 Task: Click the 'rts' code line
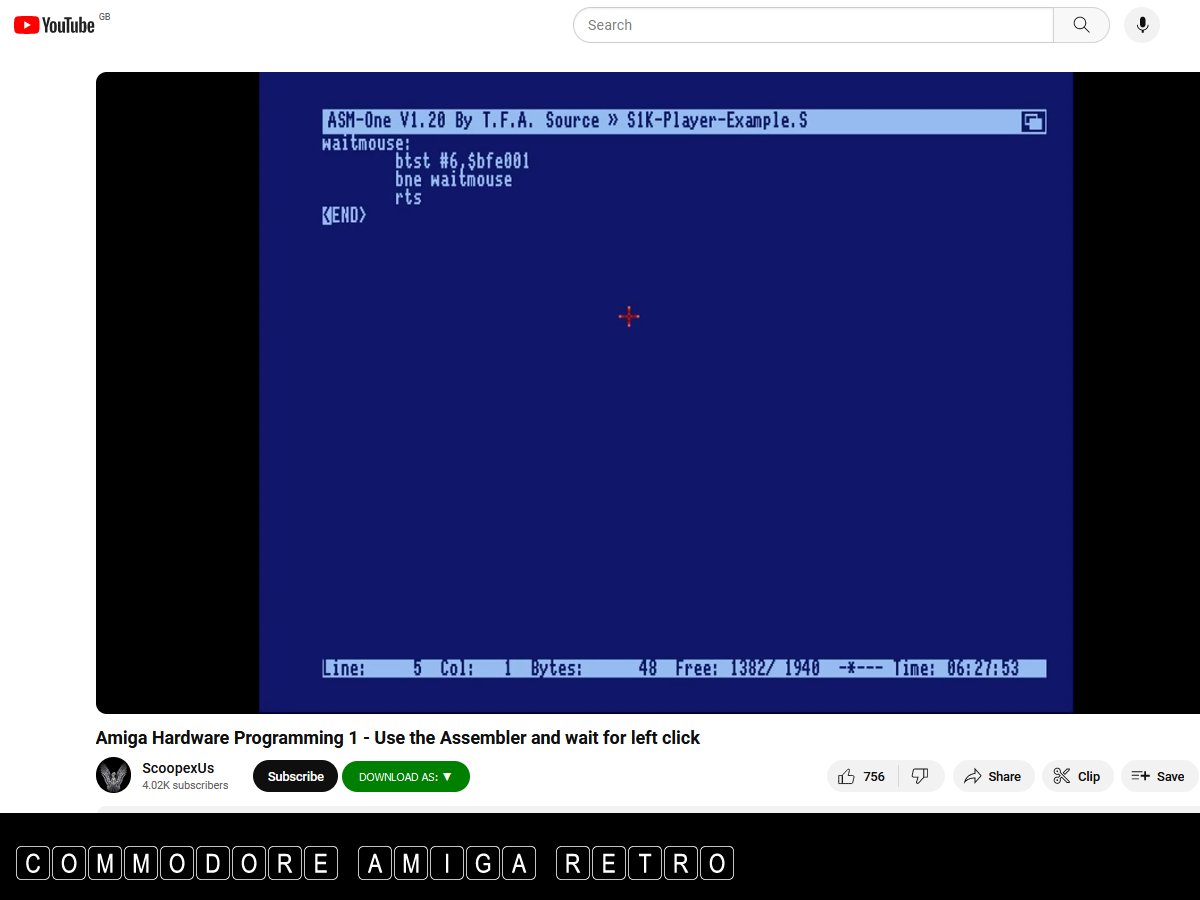pos(408,198)
